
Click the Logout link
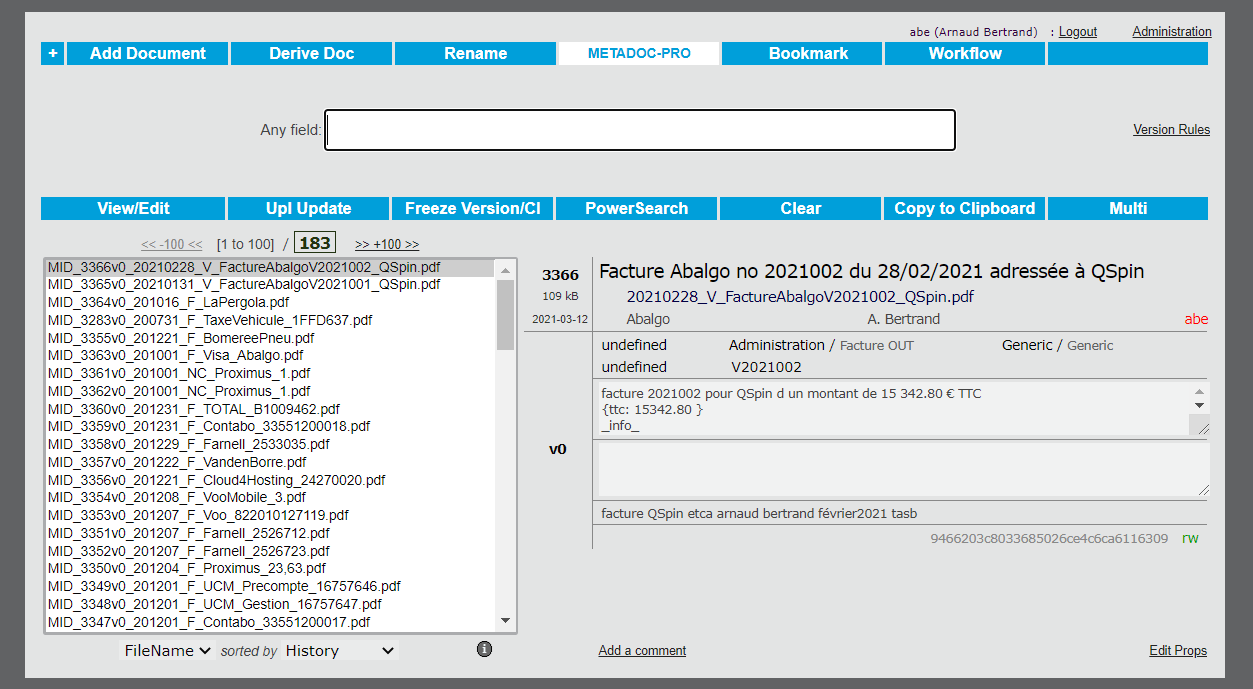click(1077, 32)
